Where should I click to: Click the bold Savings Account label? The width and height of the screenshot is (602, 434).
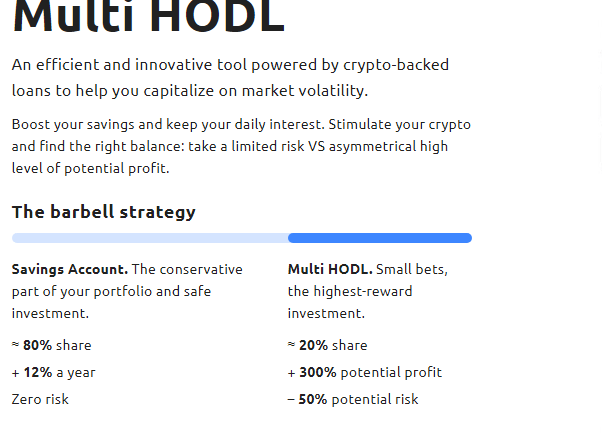click(70, 269)
